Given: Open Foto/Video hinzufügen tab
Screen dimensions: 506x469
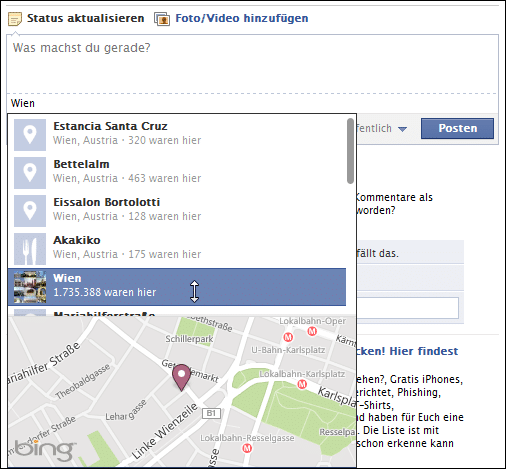Looking at the screenshot, I should click(242, 18).
